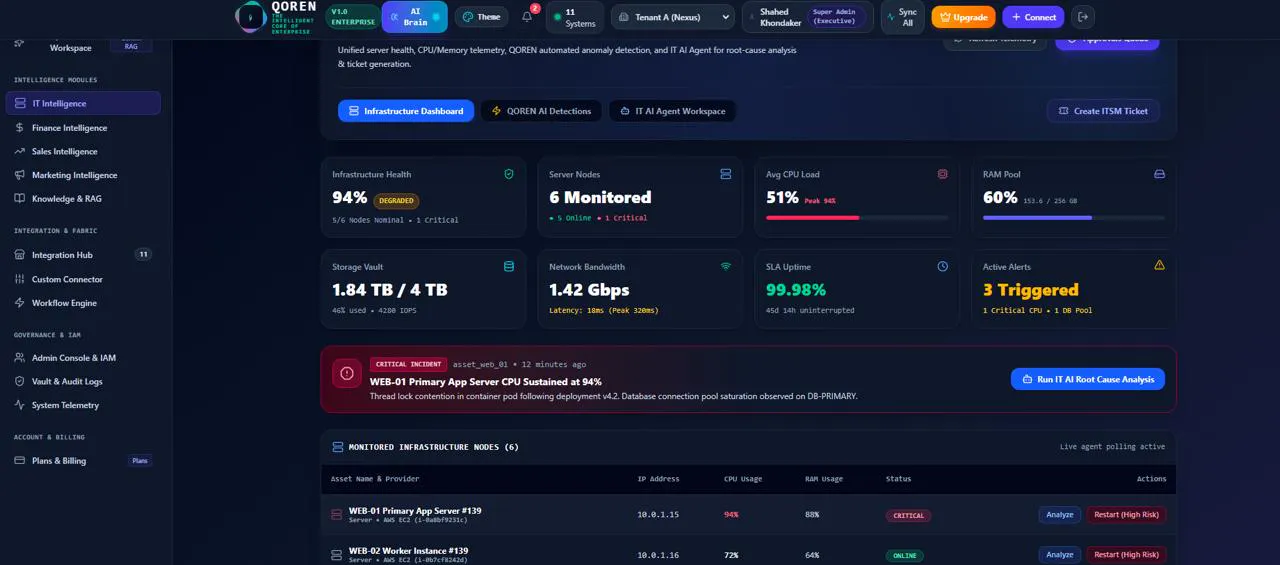Switch to Infrastructure Dashboard tab
The width and height of the screenshot is (1280, 565).
(406, 111)
